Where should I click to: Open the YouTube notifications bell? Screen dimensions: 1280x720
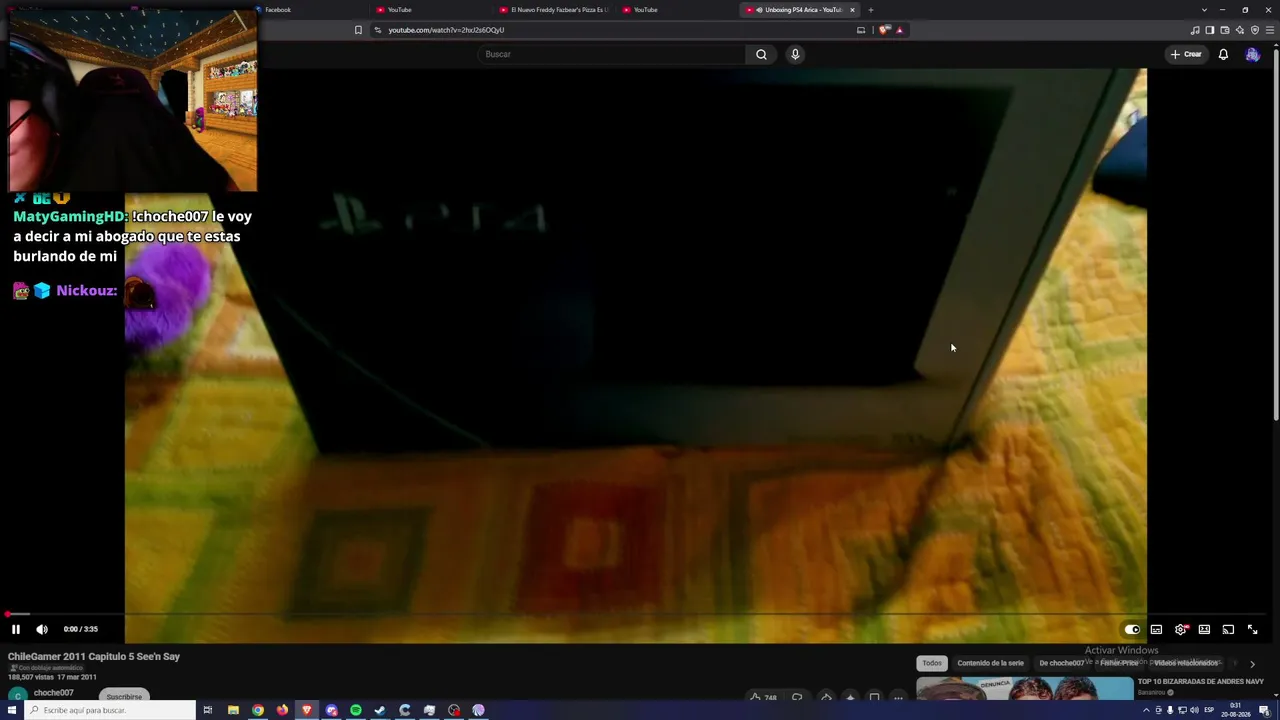click(1223, 54)
